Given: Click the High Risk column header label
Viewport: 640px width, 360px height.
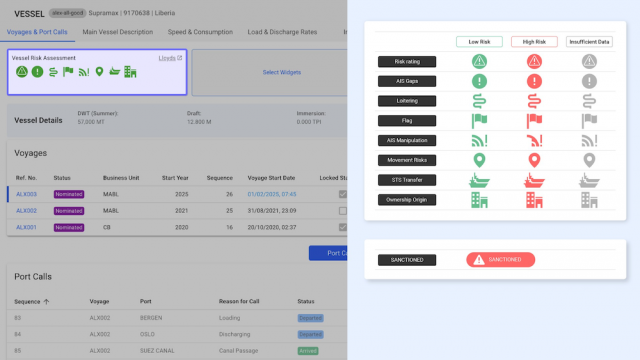Looking at the screenshot, I should pyautogui.click(x=534, y=42).
